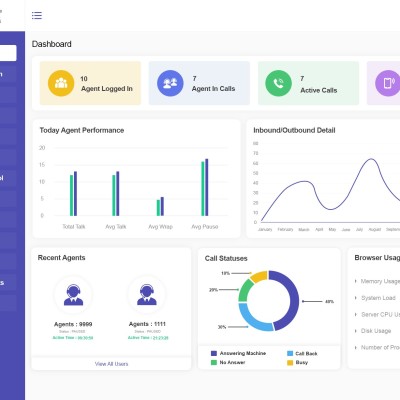The height and width of the screenshot is (400, 400).
Task: Expand the System Load item
Action: click(375, 298)
